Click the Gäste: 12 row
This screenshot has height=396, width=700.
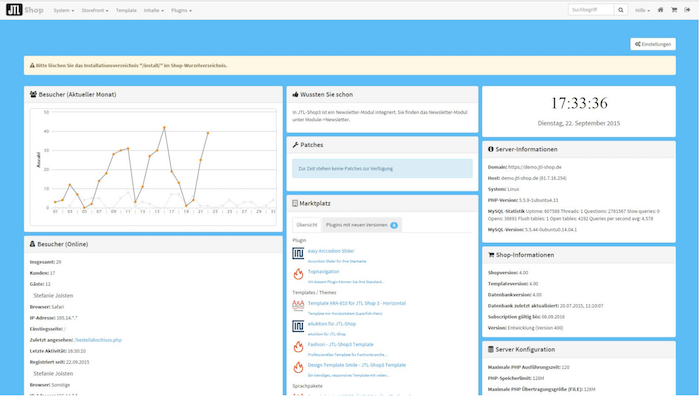pos(40,284)
